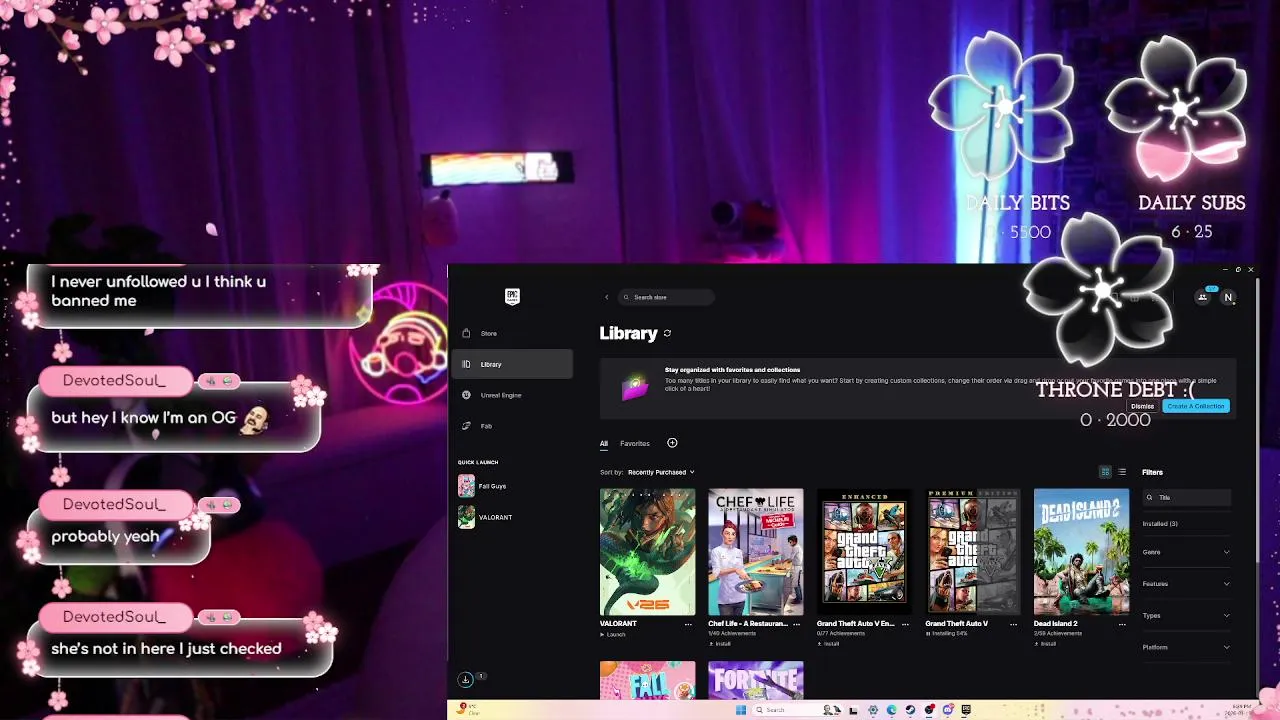Click Installing 54% status under GTA V

pos(947,634)
